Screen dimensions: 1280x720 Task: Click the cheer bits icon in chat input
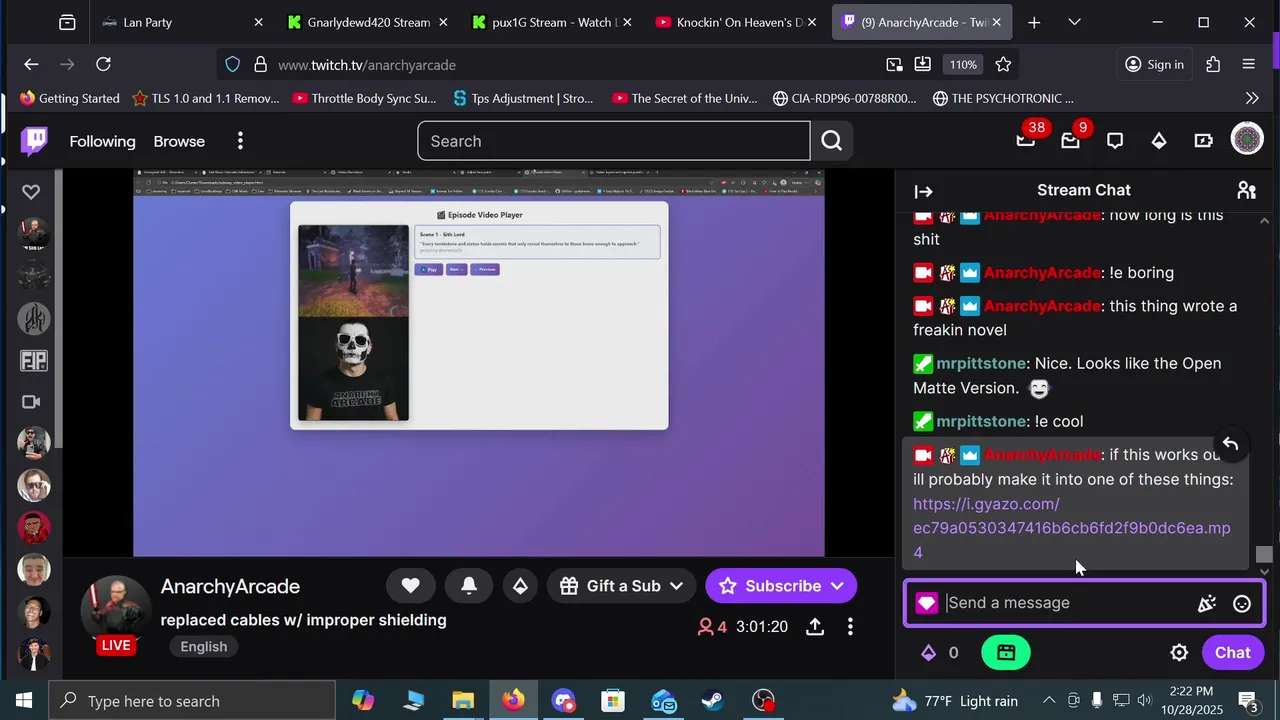[1207, 603]
